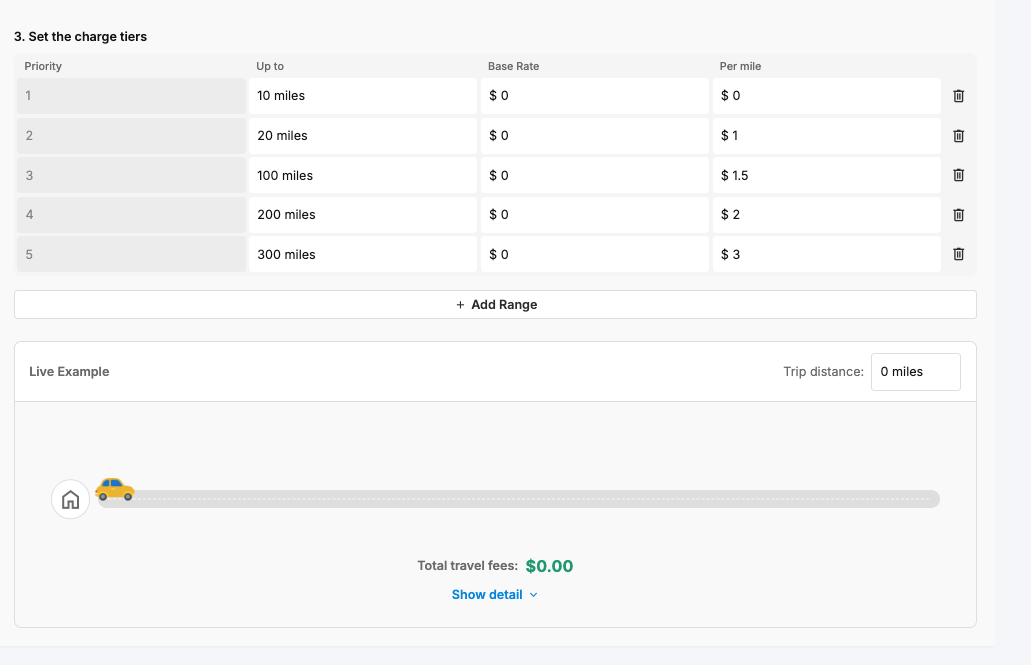Change the 200 miles Up to value
The width and height of the screenshot is (1031, 665).
pyautogui.click(x=363, y=215)
